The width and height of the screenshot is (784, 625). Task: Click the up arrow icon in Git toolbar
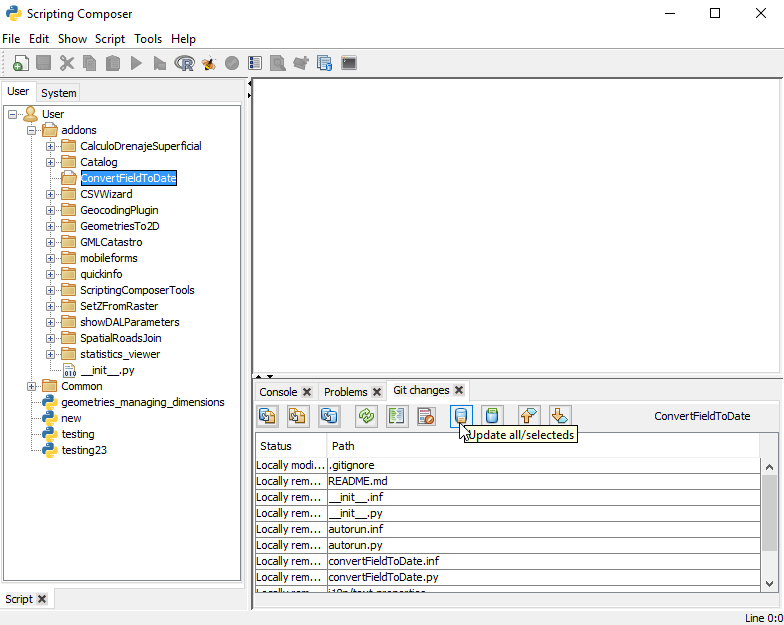point(528,416)
